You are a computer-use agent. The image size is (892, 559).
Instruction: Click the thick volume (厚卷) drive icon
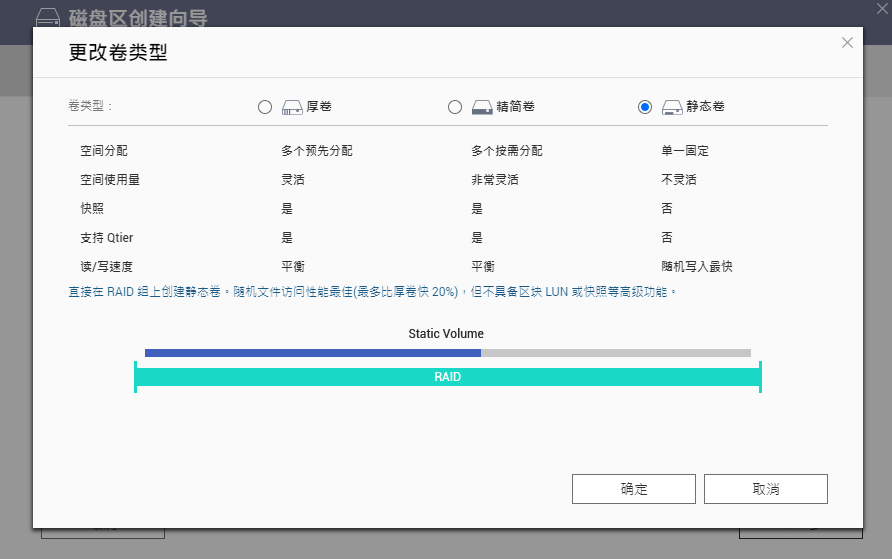click(x=292, y=107)
